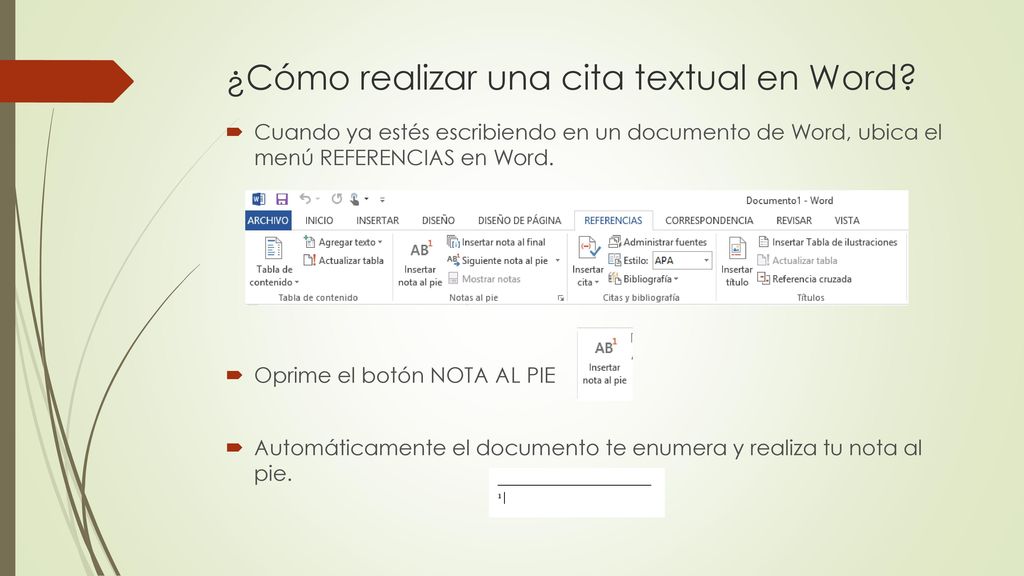Click Actualizar tabla in Títulos group

click(797, 261)
